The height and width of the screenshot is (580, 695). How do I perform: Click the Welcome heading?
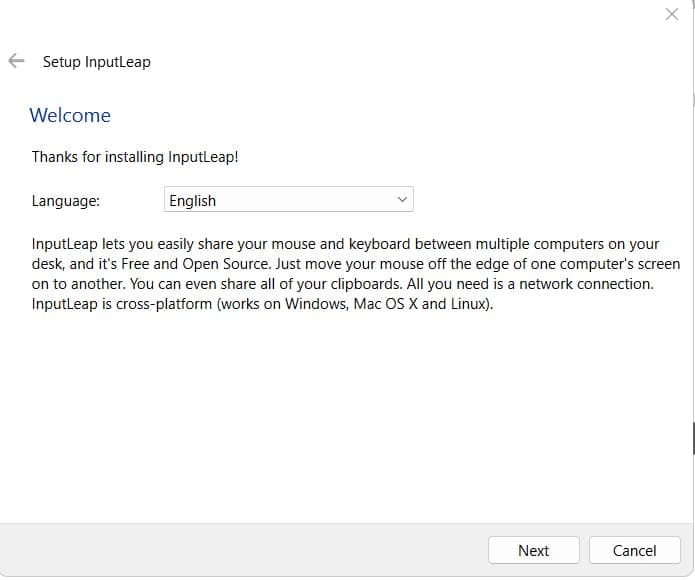70,115
